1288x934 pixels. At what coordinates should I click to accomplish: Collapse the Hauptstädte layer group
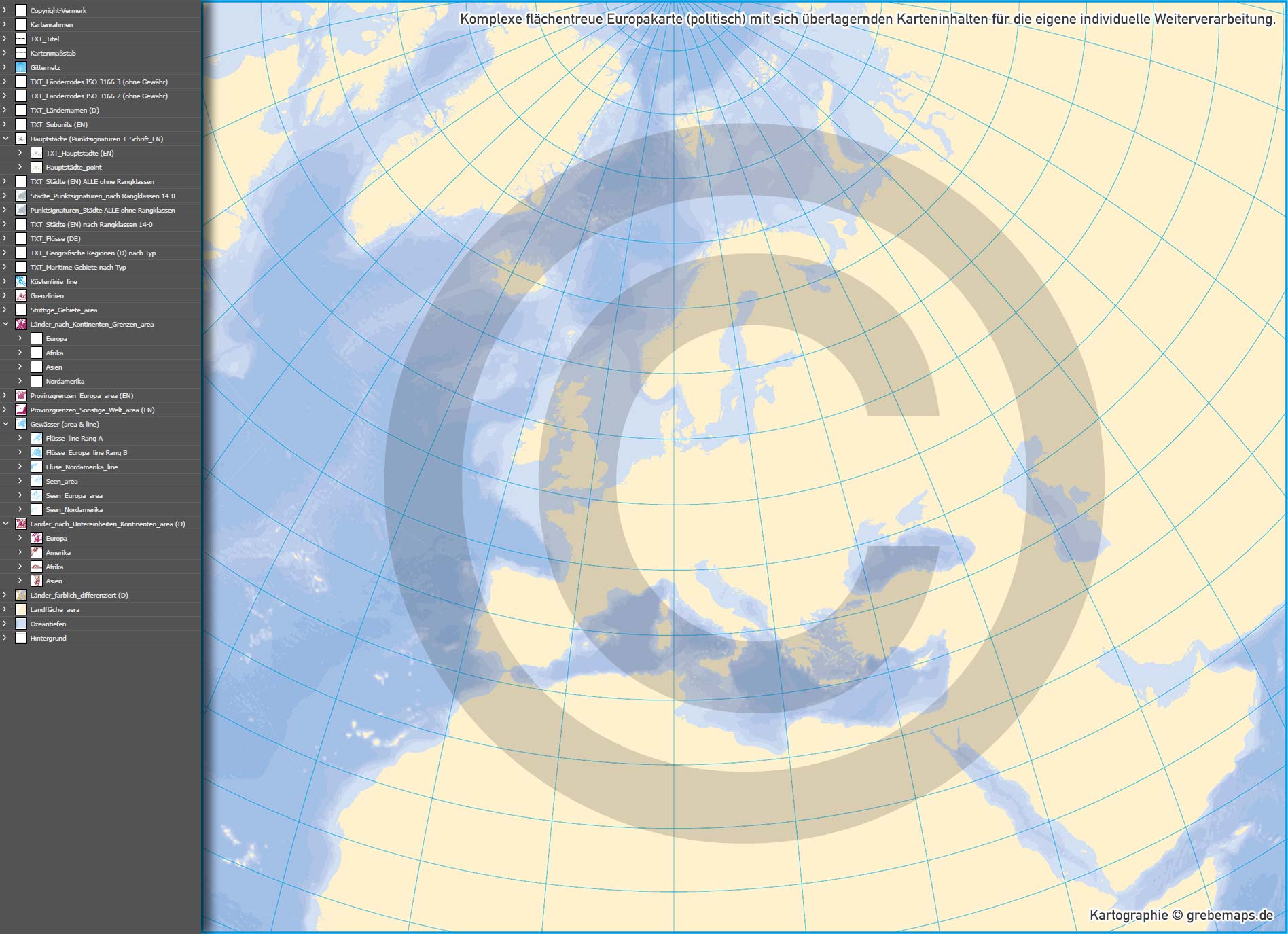[x=5, y=139]
